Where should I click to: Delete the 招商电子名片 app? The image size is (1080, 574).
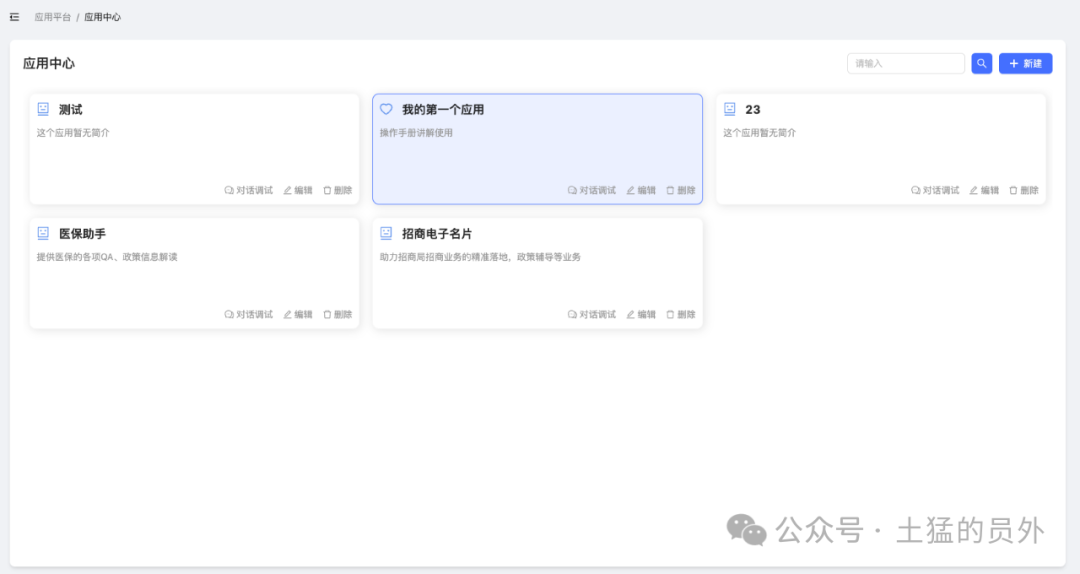click(x=681, y=314)
